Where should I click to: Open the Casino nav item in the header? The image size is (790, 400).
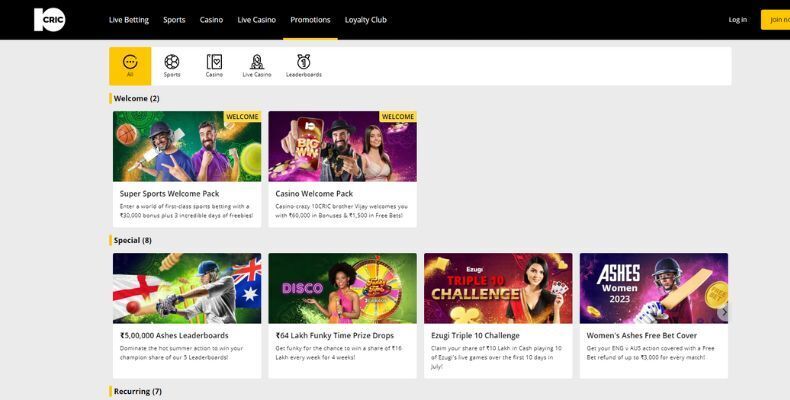pos(211,20)
